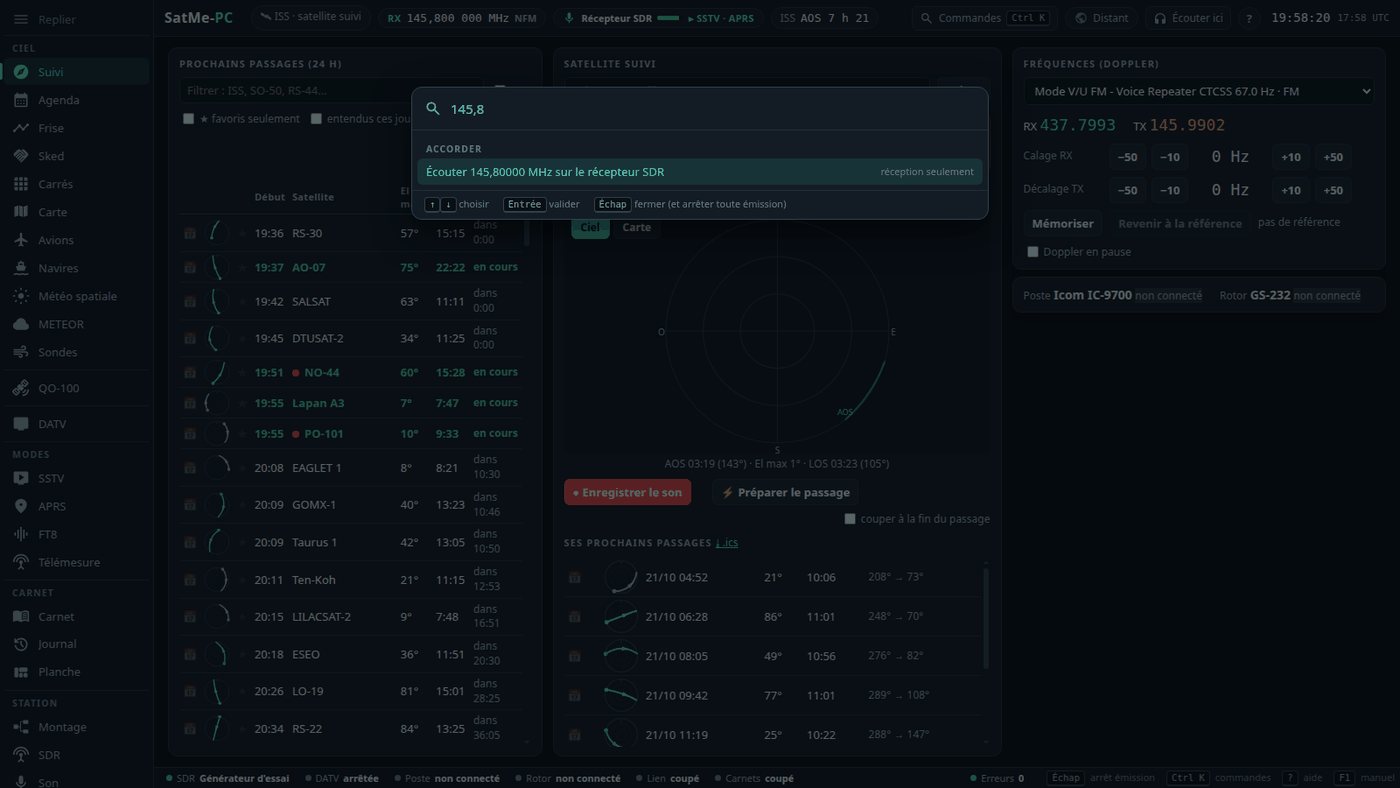The image size is (1400, 788).
Task: Show the Avions aircraft view
Action: (x=76, y=240)
